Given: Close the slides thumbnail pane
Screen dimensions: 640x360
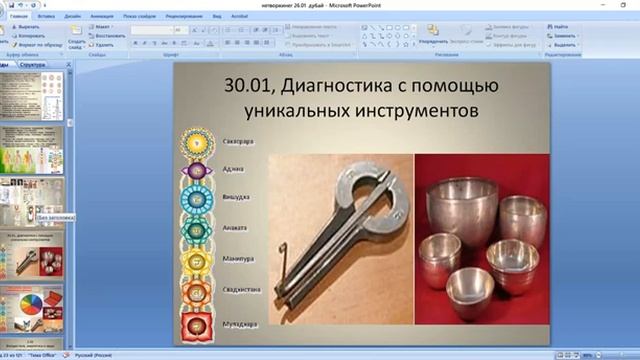Looking at the screenshot, I should (x=69, y=64).
